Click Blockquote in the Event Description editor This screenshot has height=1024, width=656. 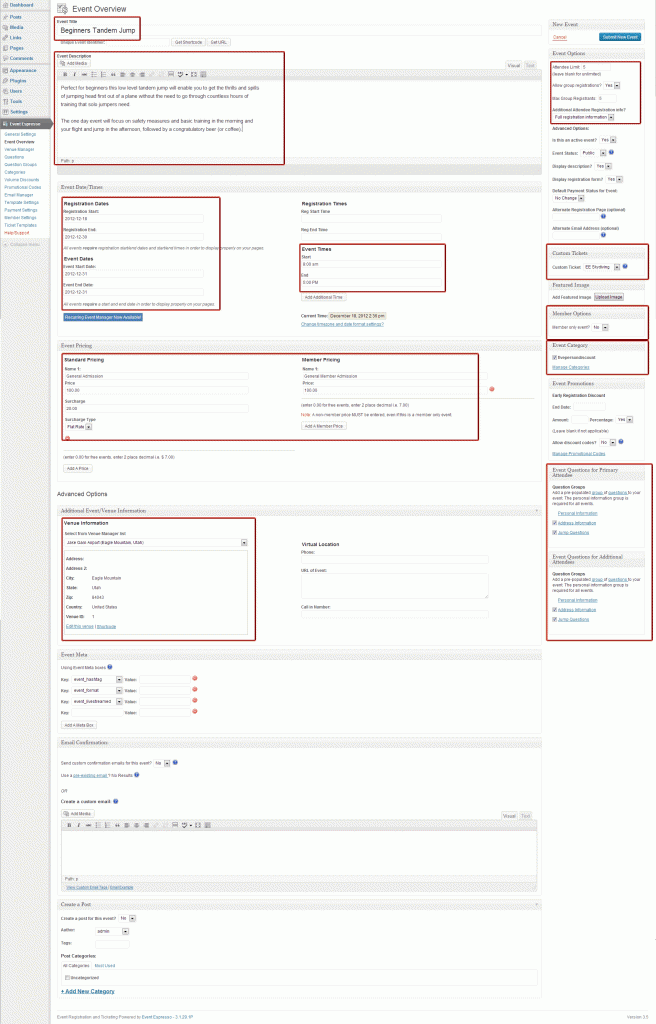[x=113, y=74]
